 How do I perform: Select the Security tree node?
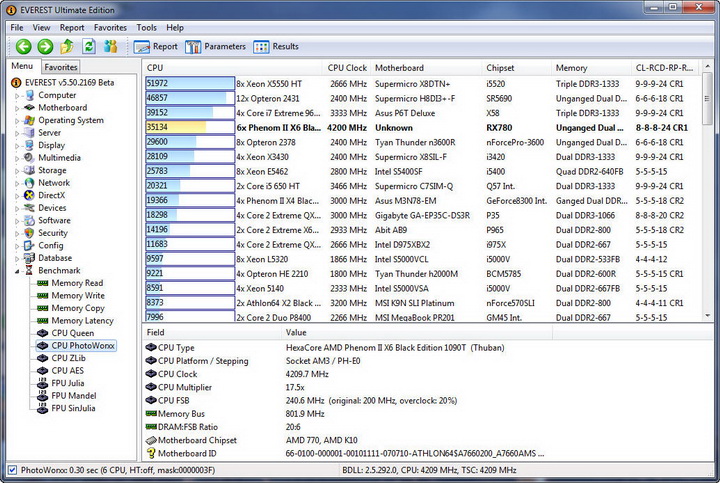46,233
